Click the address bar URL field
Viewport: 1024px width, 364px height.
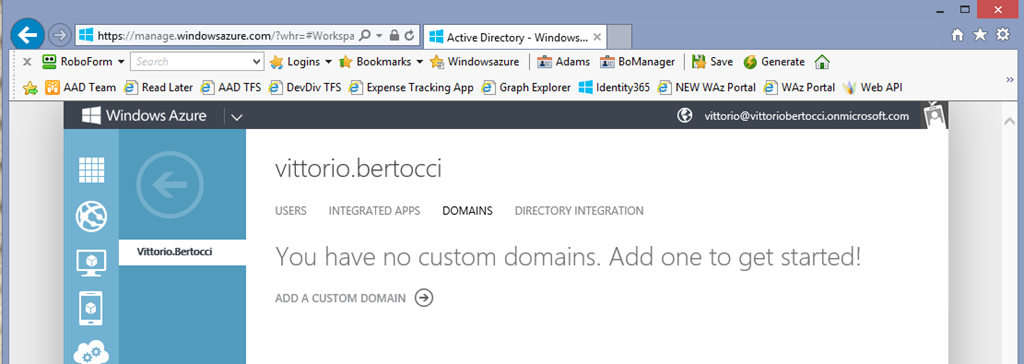225,35
